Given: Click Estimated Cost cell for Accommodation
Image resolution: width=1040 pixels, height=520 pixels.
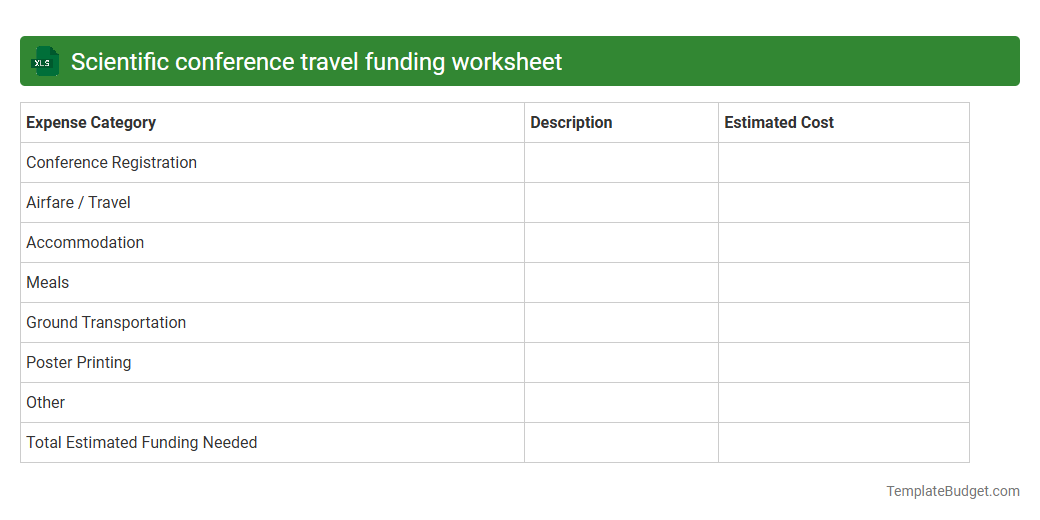Looking at the screenshot, I should pos(844,242).
